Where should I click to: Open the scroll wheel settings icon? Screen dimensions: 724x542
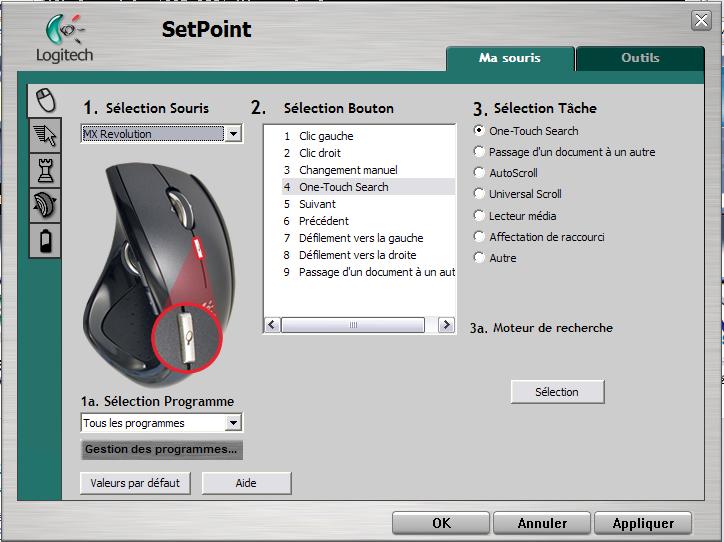tap(45, 205)
